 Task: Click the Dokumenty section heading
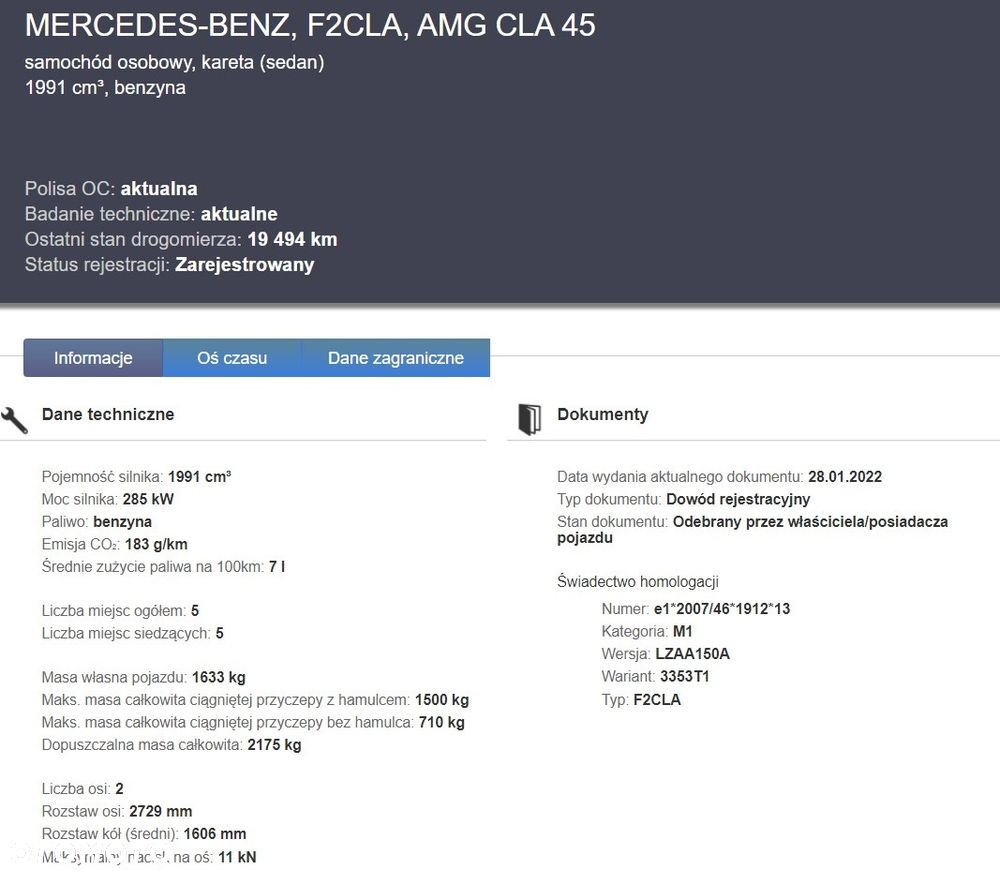[x=603, y=414]
